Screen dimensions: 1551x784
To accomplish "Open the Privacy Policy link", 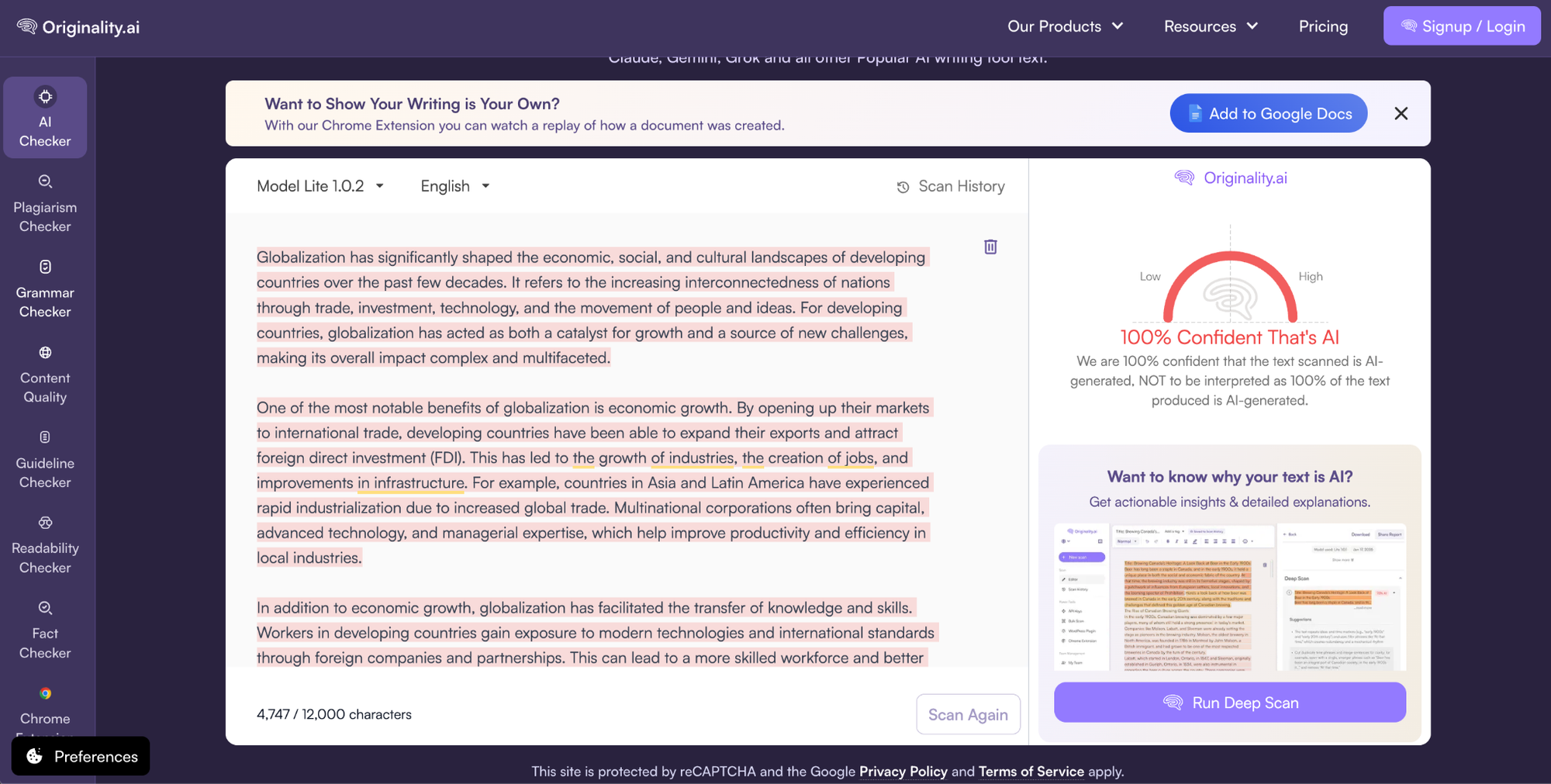I will (903, 772).
